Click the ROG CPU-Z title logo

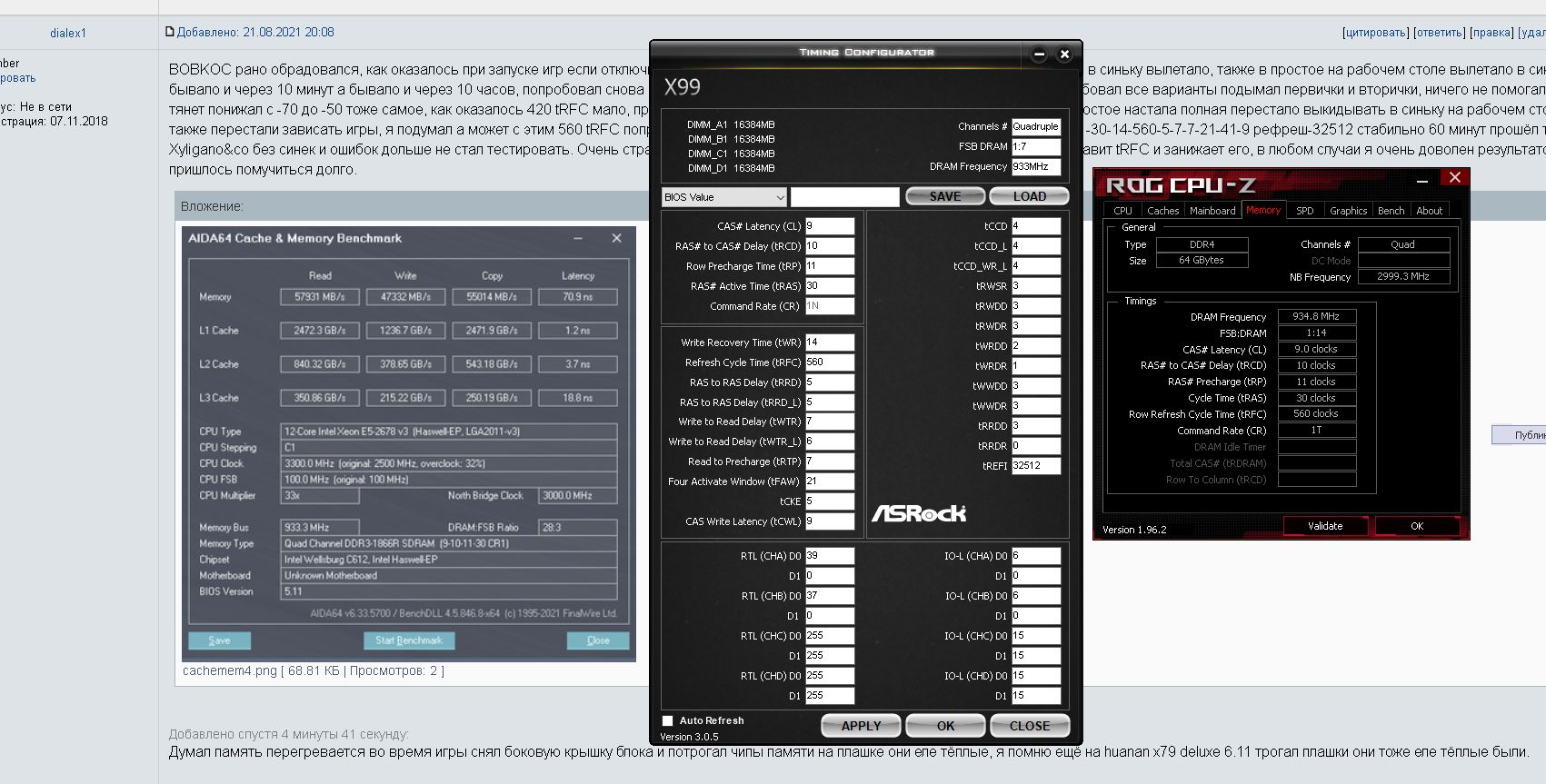(x=1181, y=186)
